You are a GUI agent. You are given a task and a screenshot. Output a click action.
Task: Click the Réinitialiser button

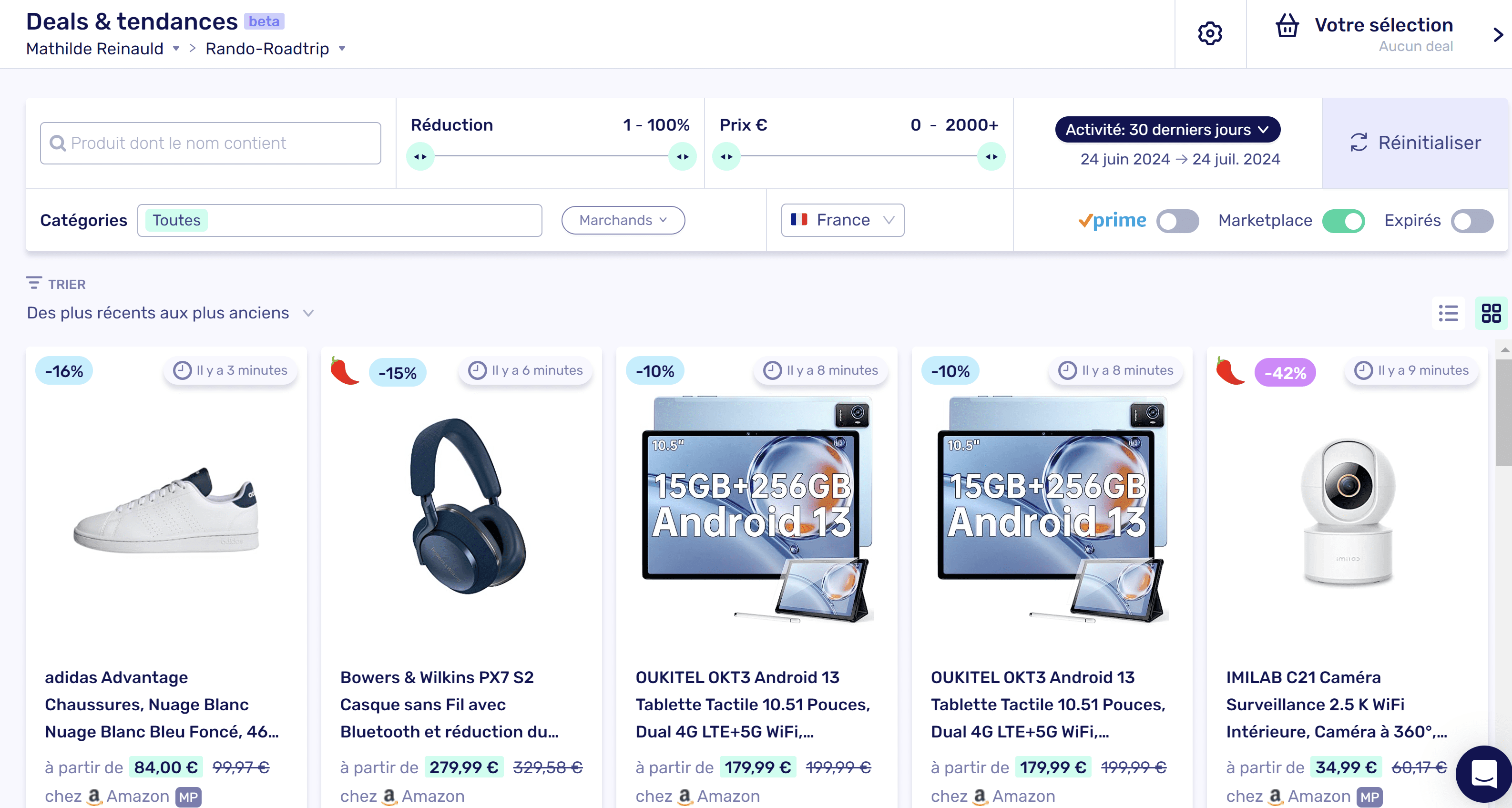click(x=1415, y=143)
